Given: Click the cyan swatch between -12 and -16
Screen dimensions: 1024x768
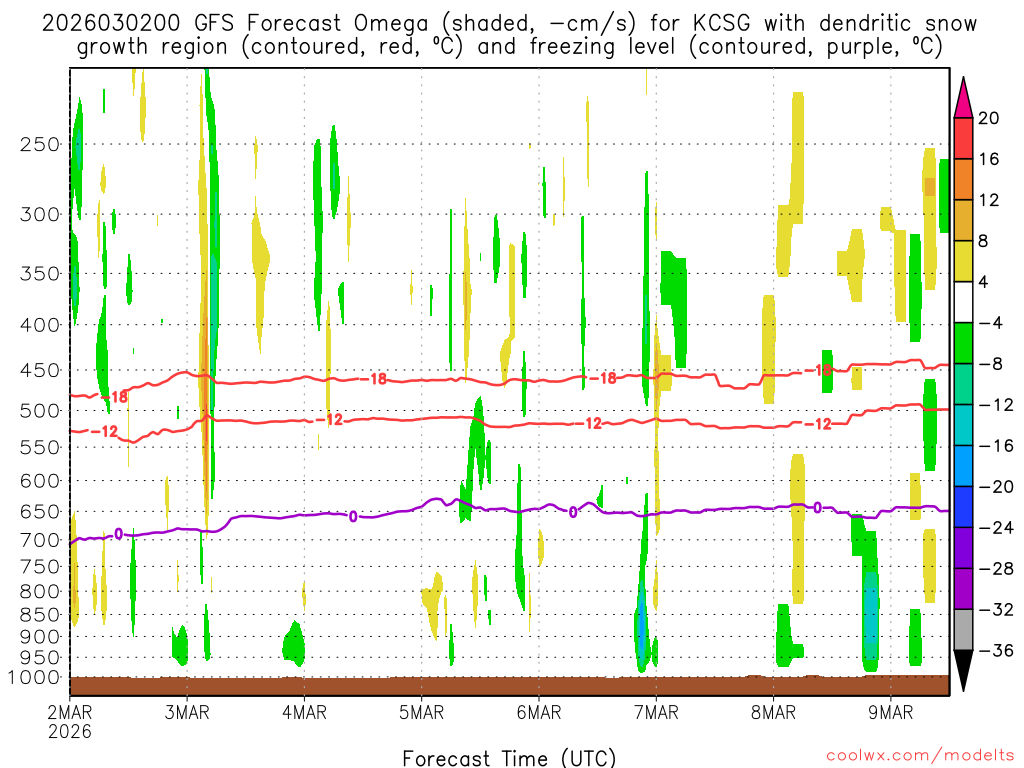Looking at the screenshot, I should tap(963, 425).
